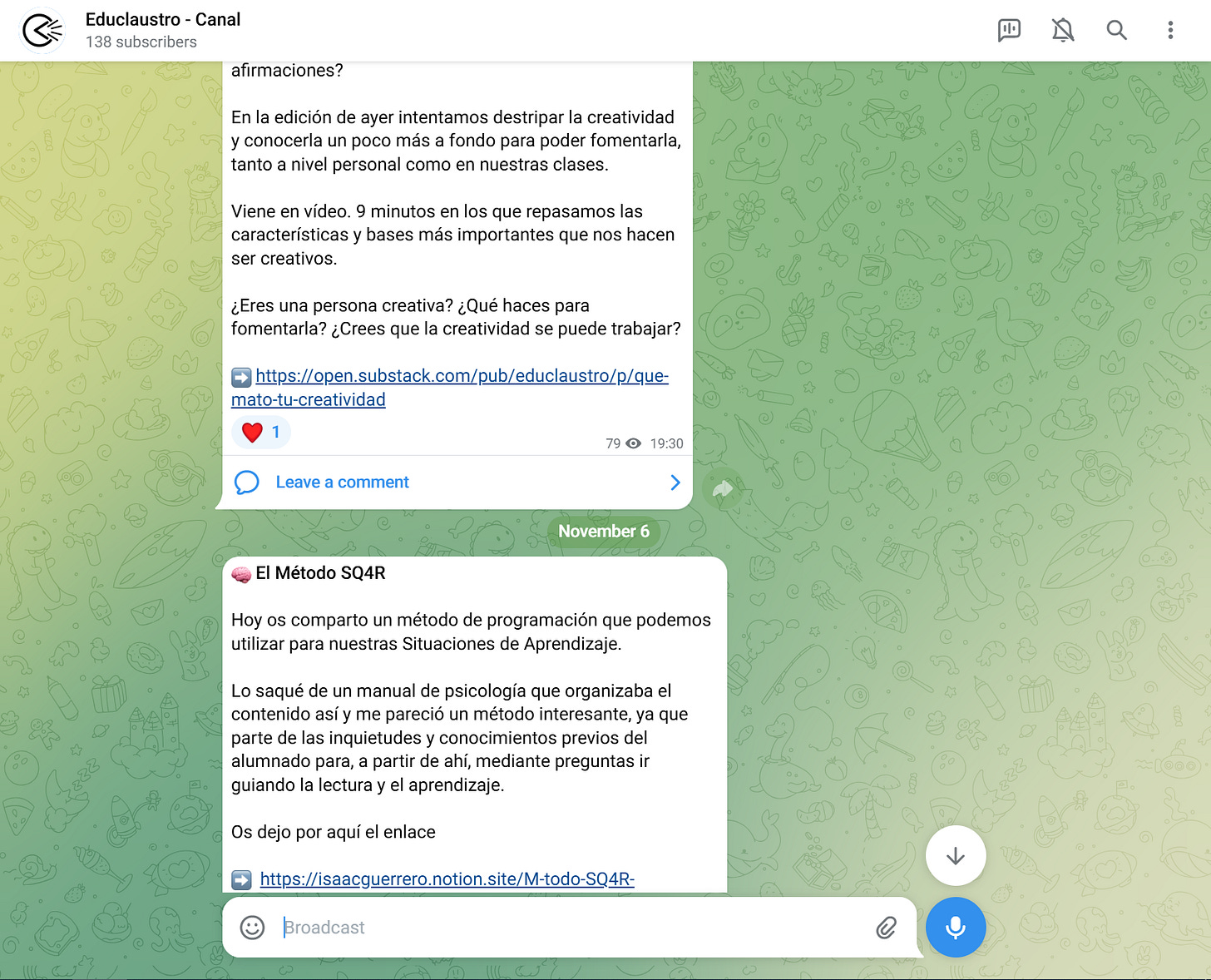Jump to bottom with down arrow button
This screenshot has width=1211, height=980.
(x=956, y=856)
